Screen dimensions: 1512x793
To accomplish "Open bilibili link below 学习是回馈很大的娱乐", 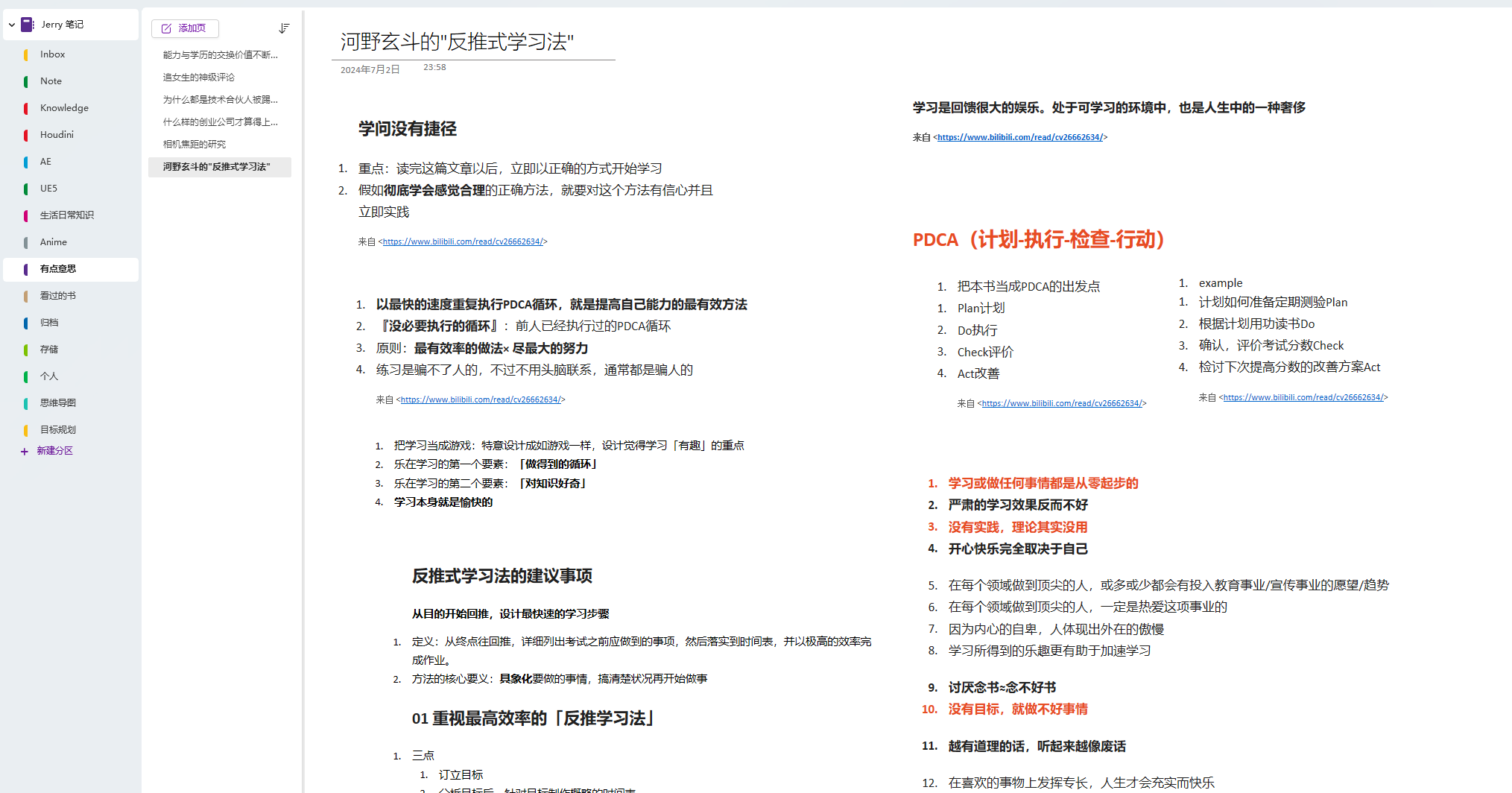I will click(x=1019, y=138).
